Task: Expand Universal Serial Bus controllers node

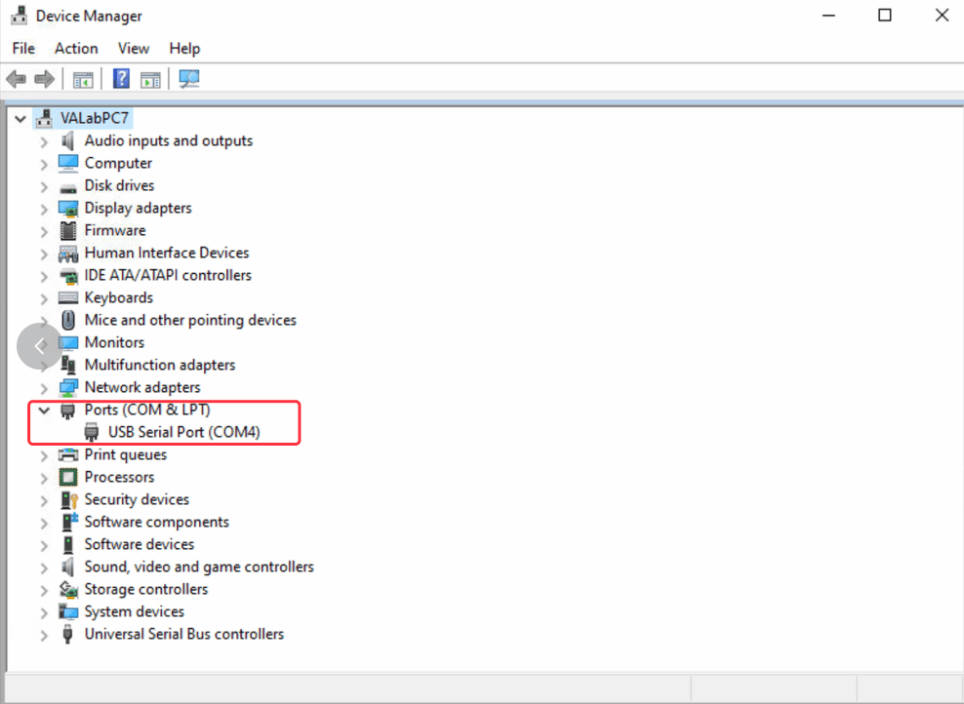Action: pos(43,635)
